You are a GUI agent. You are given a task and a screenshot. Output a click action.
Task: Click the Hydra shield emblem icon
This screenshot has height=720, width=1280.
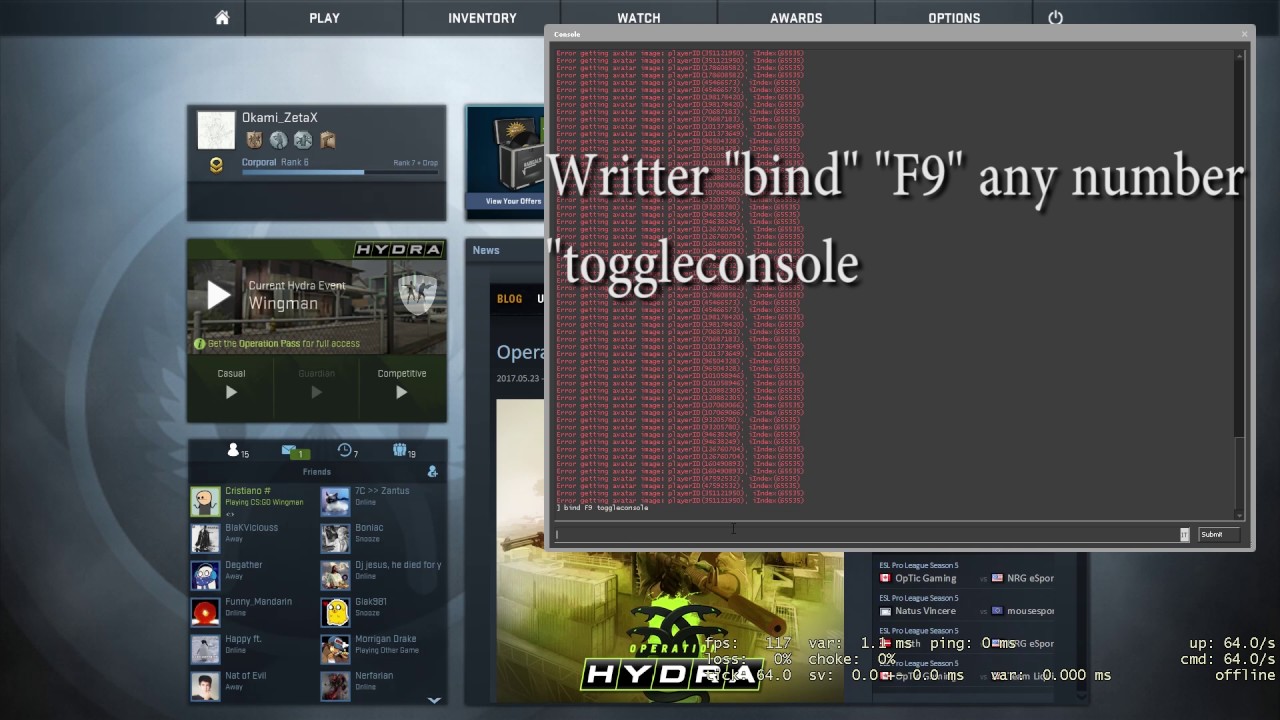pyautogui.click(x=417, y=294)
